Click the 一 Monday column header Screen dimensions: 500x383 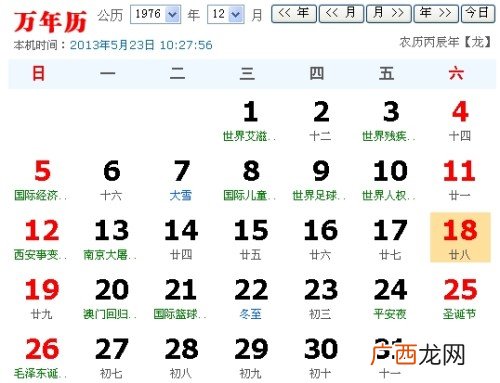tap(108, 73)
